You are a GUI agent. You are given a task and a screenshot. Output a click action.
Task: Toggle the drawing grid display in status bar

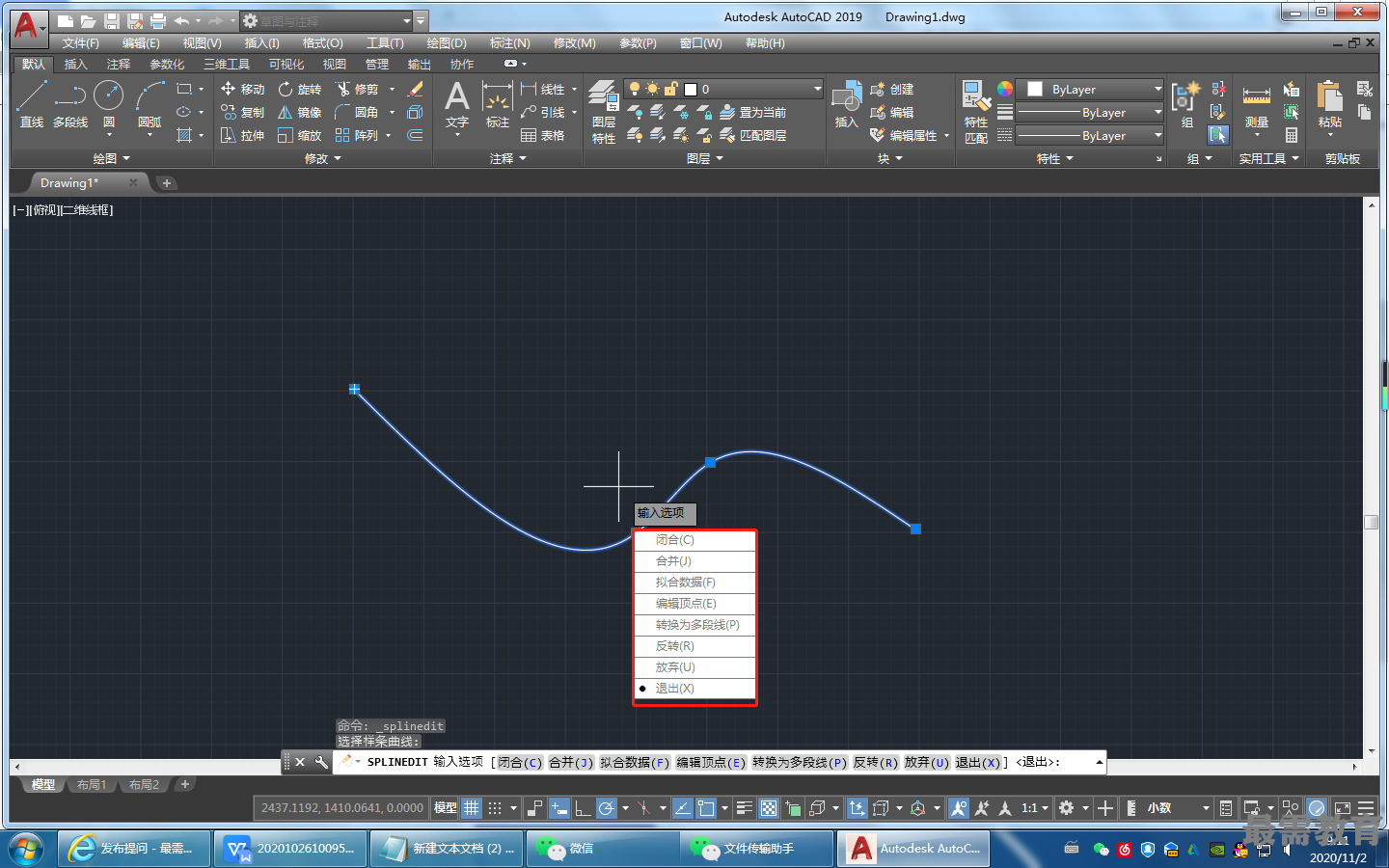tap(471, 808)
